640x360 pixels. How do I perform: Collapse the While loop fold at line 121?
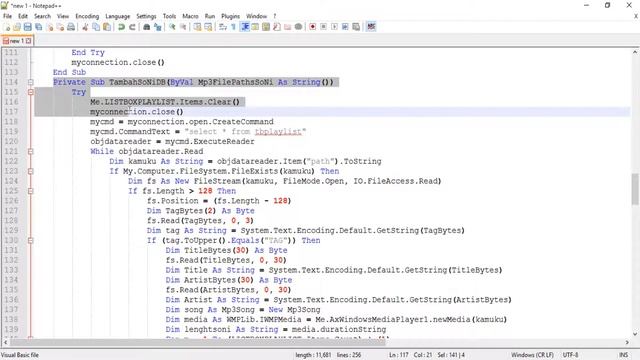pyautogui.click(x=31, y=151)
